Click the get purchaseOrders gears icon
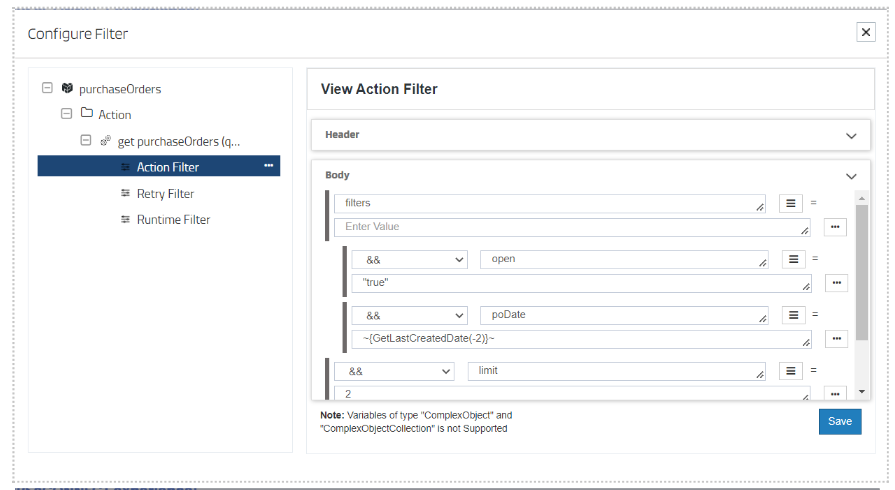The width and height of the screenshot is (895, 490). pos(106,140)
